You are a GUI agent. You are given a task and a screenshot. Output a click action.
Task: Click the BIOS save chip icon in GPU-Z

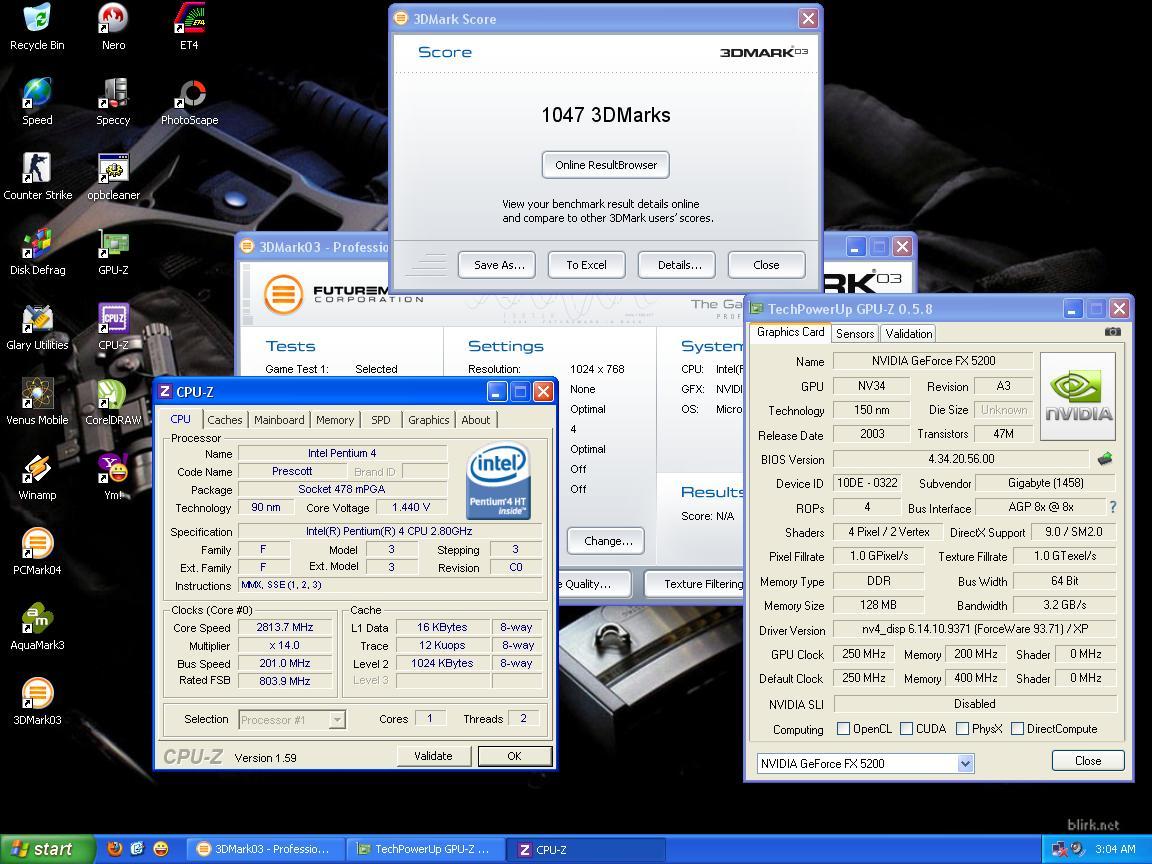click(1105, 459)
